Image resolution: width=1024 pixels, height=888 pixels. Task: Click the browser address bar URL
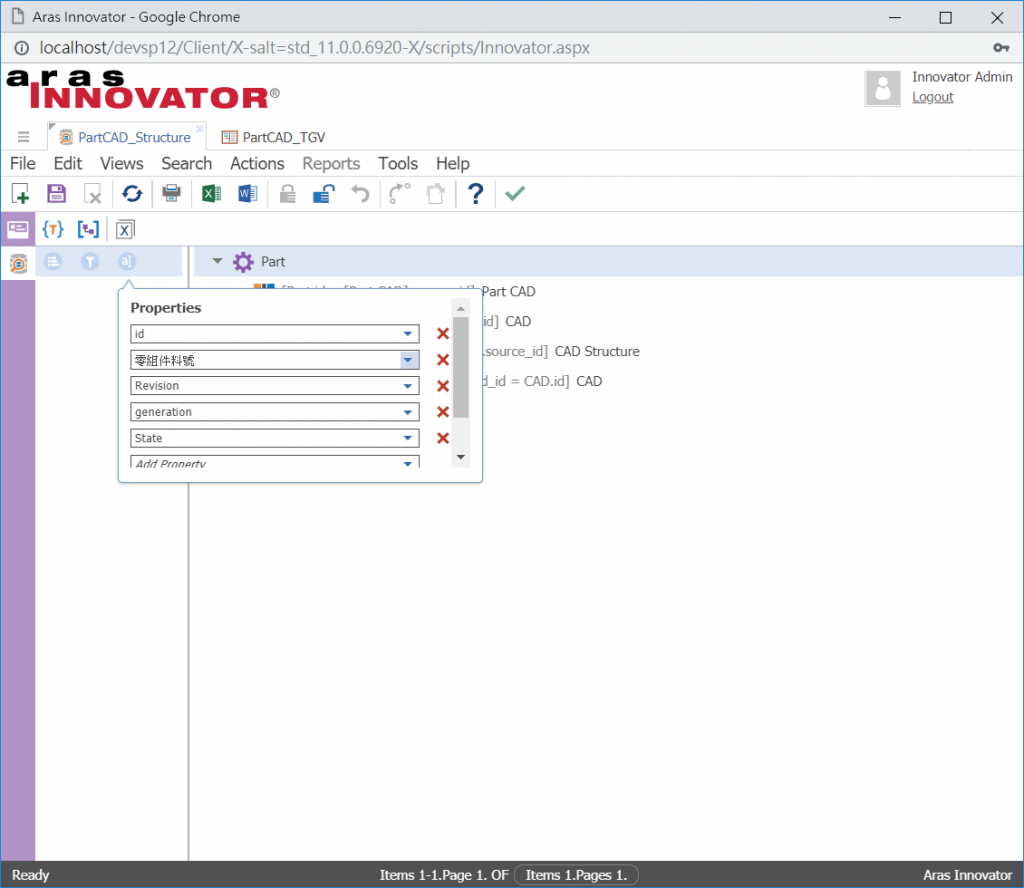(314, 48)
